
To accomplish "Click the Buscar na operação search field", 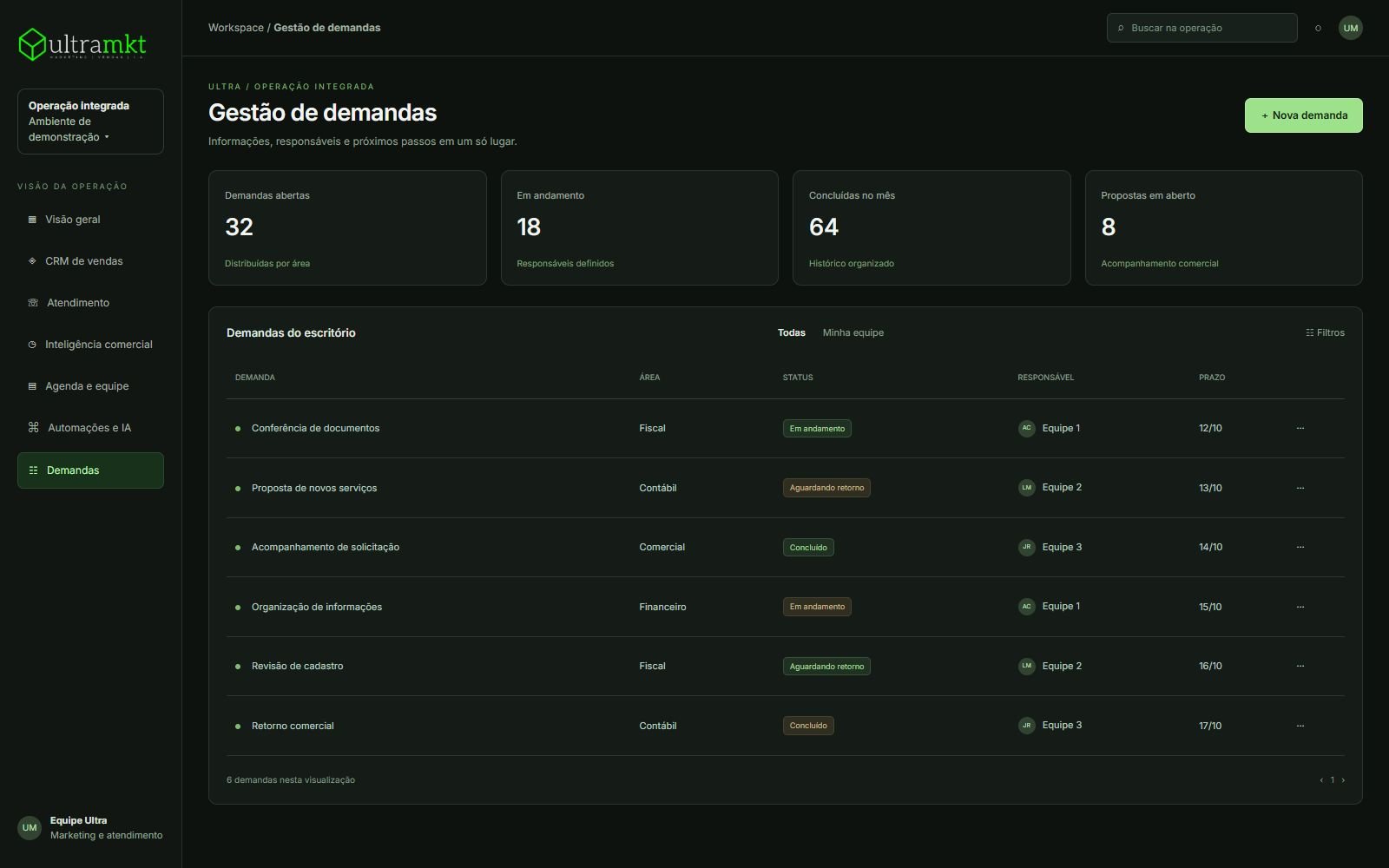I will pyautogui.click(x=1201, y=28).
